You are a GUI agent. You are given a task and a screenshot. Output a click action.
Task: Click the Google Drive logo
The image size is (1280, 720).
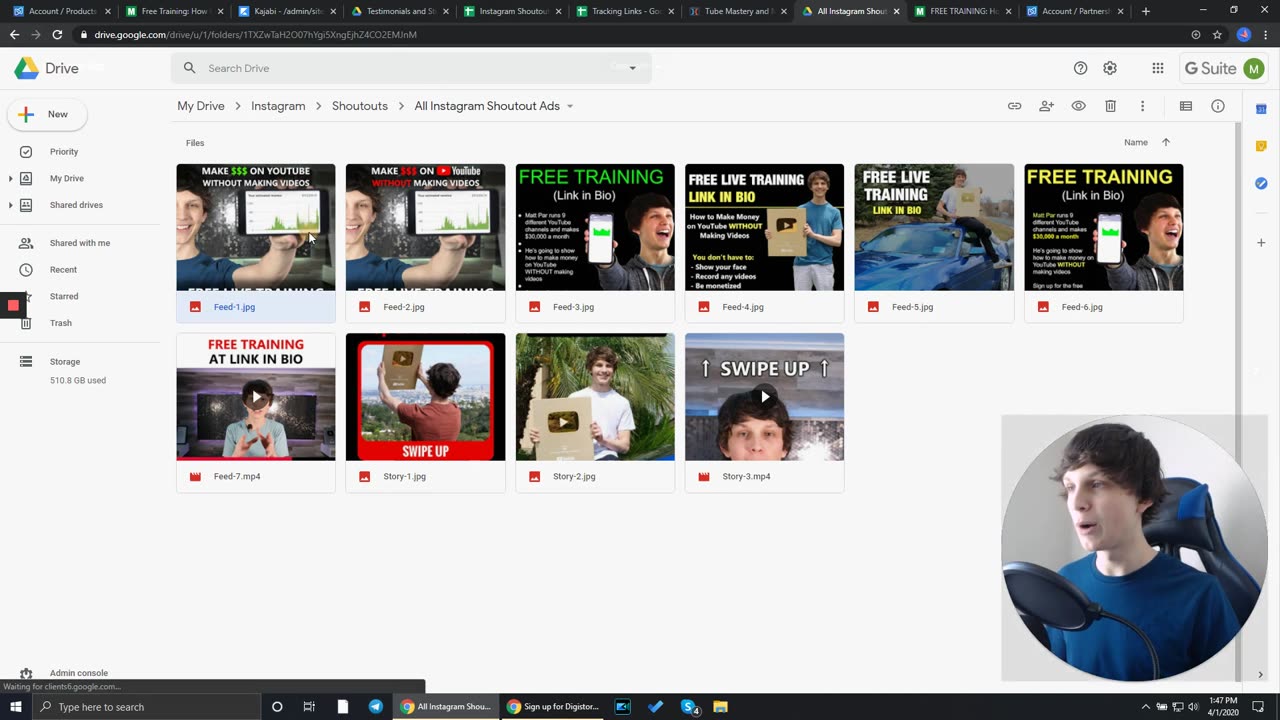click(46, 68)
